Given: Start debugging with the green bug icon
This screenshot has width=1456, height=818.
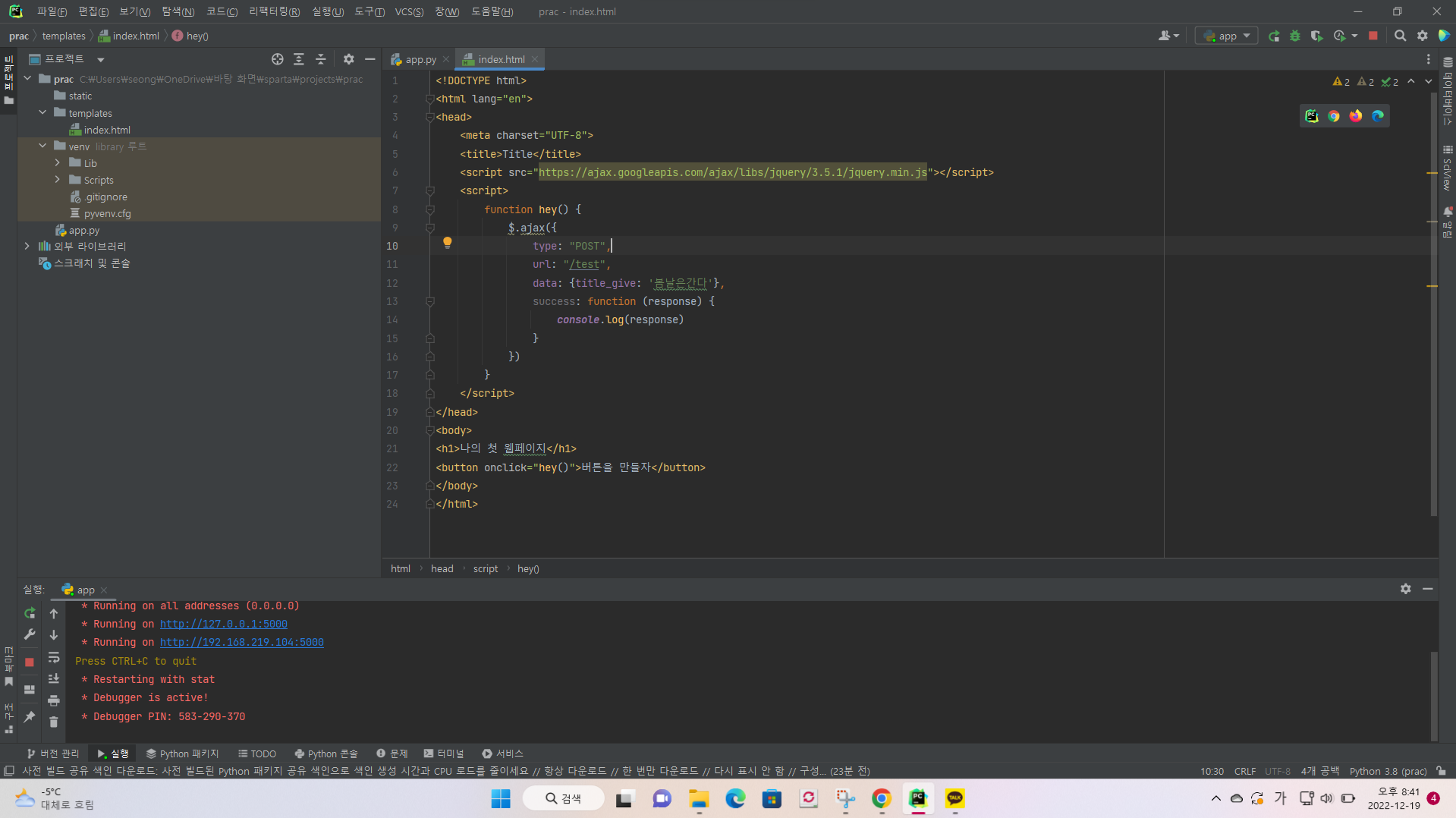Looking at the screenshot, I should (1295, 36).
